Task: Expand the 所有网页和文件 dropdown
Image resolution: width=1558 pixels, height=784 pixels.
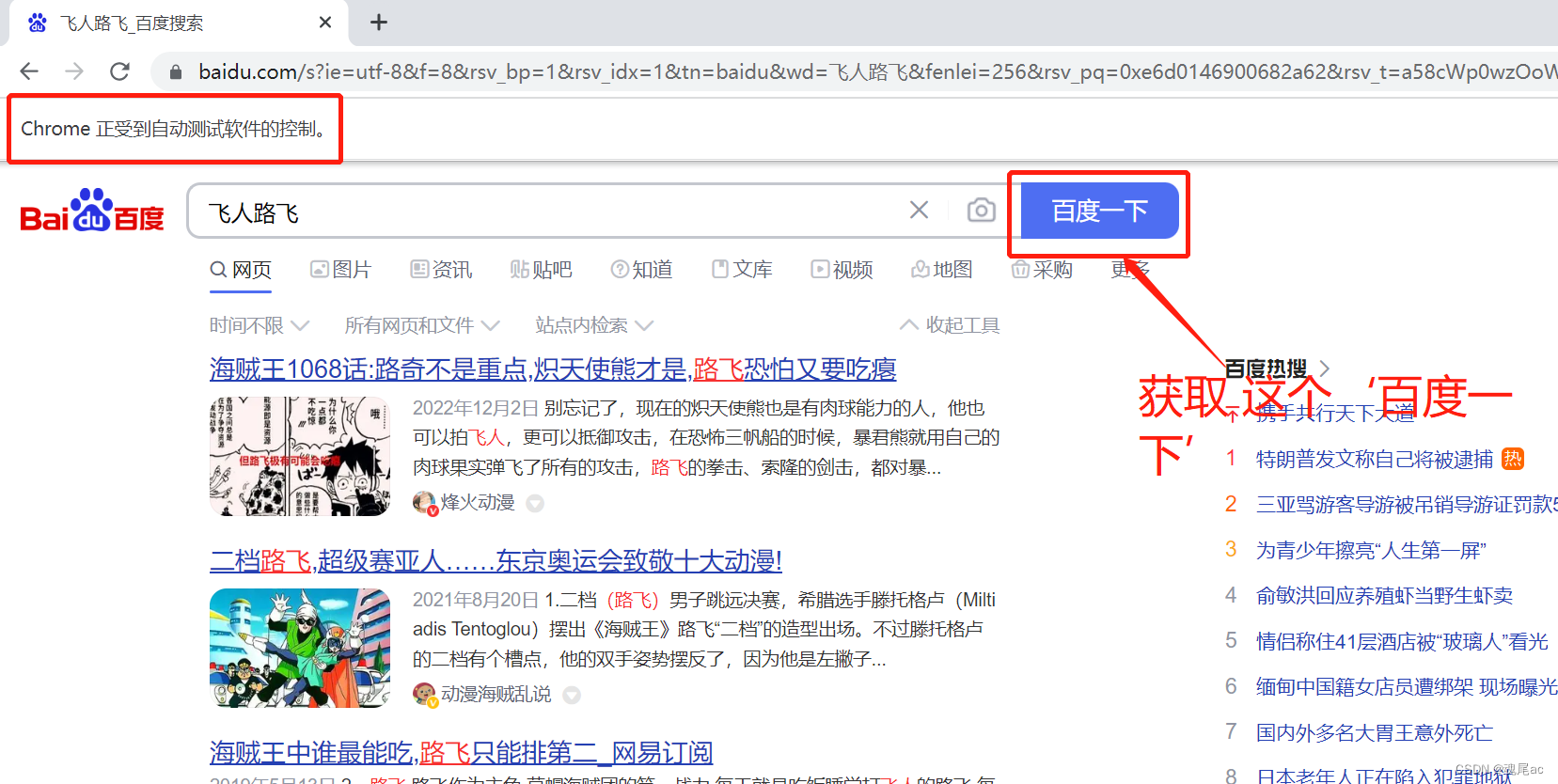Action: [x=422, y=325]
